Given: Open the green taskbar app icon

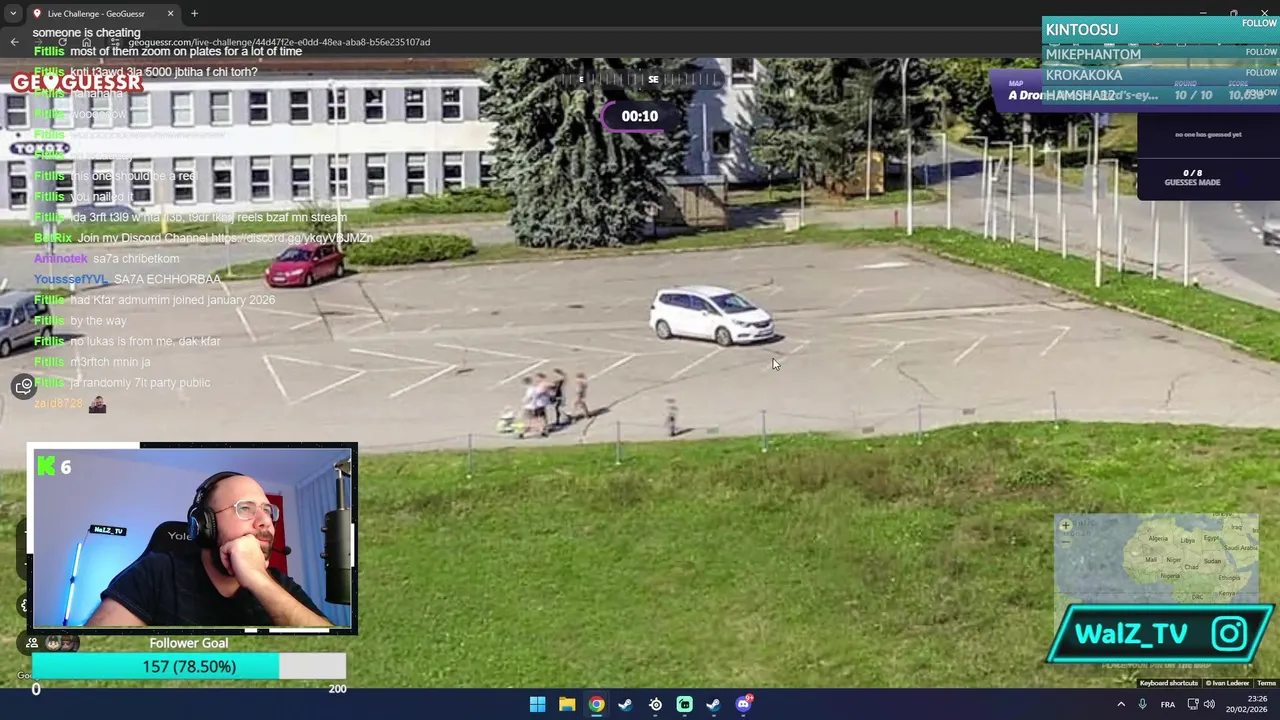Looking at the screenshot, I should coord(684,704).
